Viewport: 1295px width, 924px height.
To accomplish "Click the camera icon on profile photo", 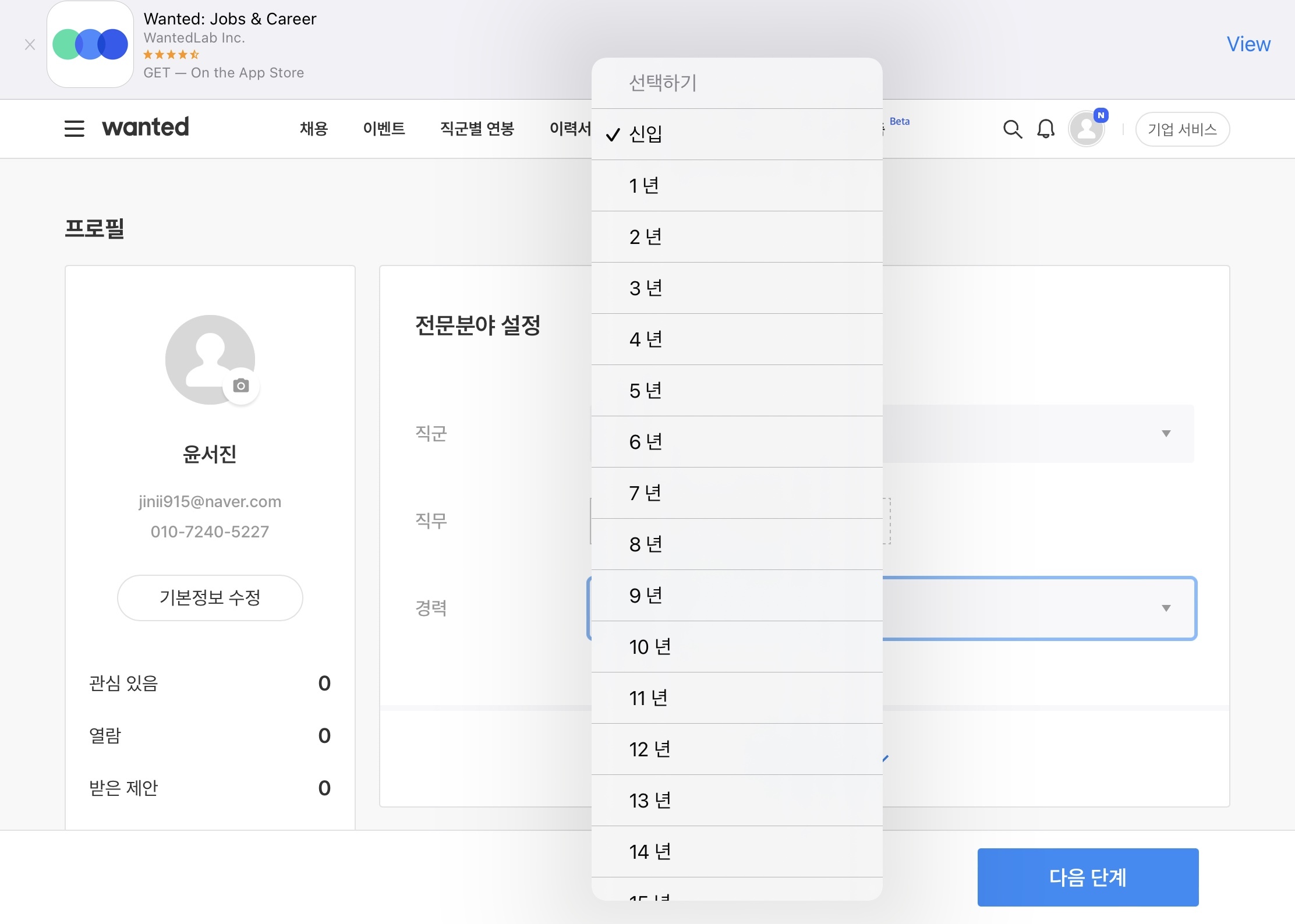I will [241, 385].
